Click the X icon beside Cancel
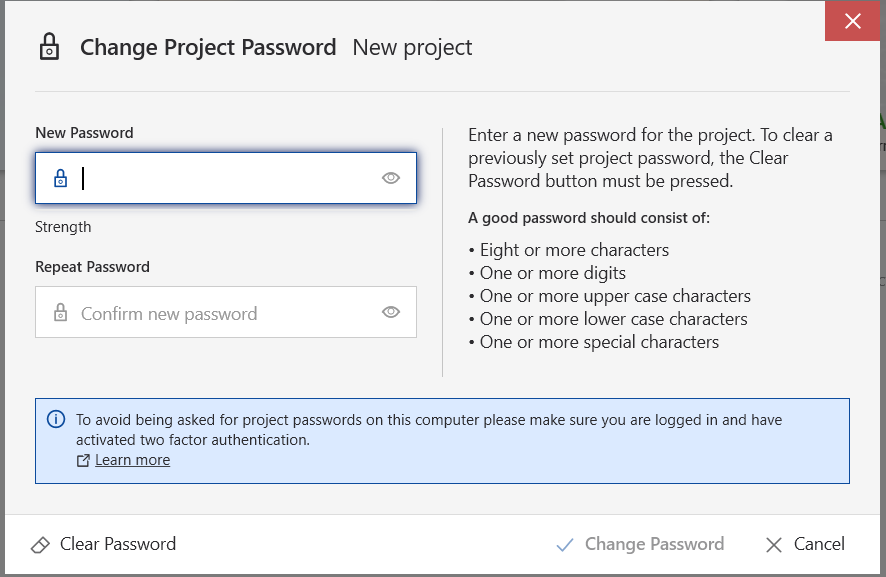886x577 pixels. pyautogui.click(x=773, y=545)
